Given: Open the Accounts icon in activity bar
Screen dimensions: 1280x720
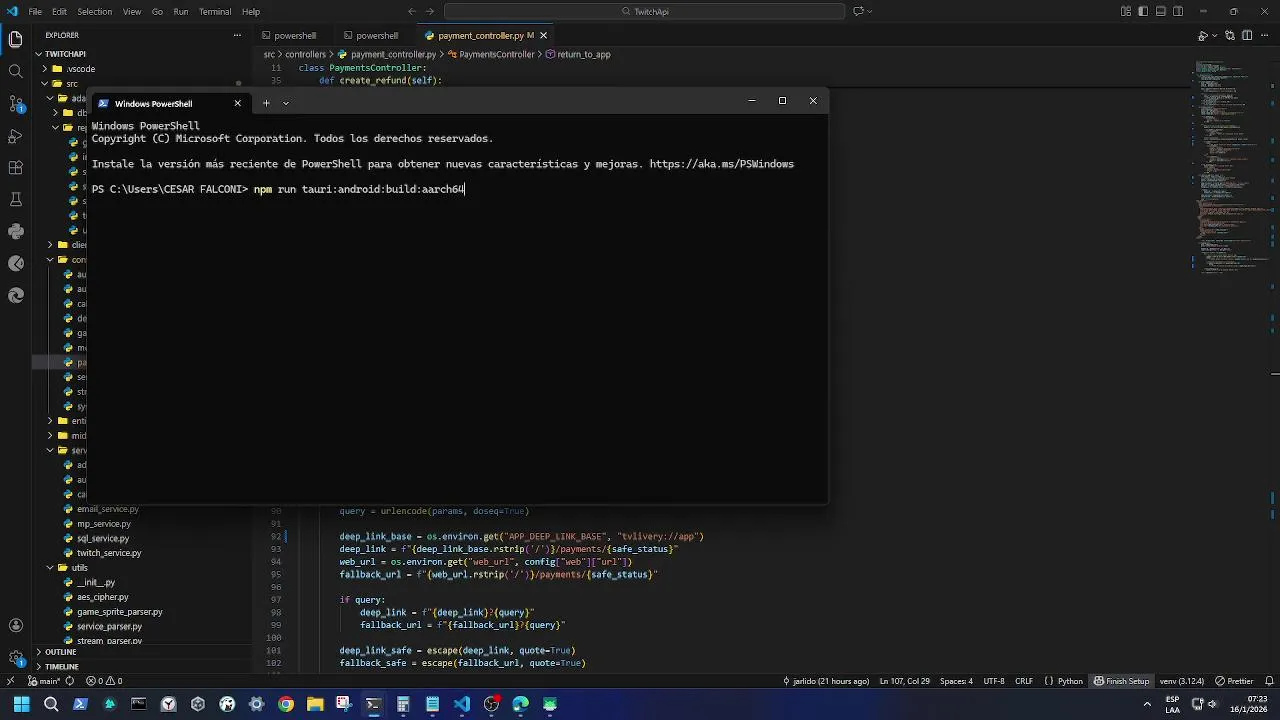Looking at the screenshot, I should (x=15, y=626).
